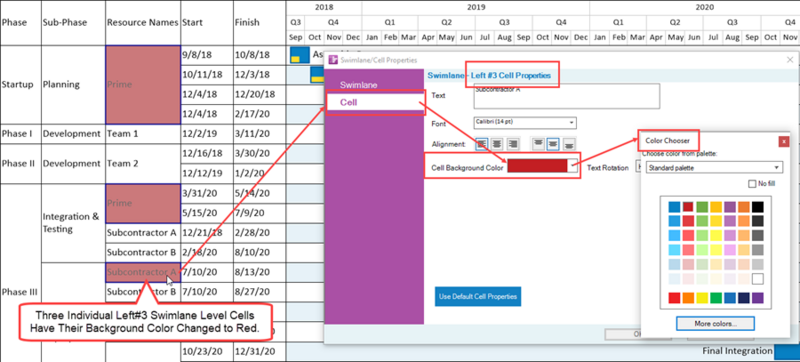Click the blue task bar in the 9/8/18 row
Screen dimensions: 800x362
(x=299, y=55)
